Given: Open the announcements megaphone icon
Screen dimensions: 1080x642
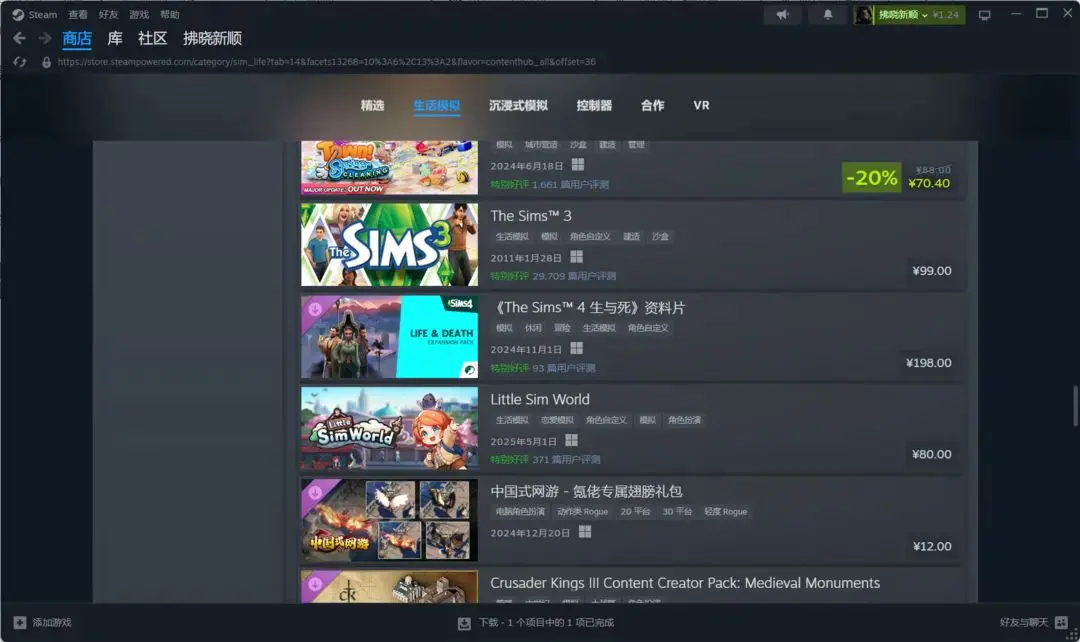Looking at the screenshot, I should pos(782,14).
